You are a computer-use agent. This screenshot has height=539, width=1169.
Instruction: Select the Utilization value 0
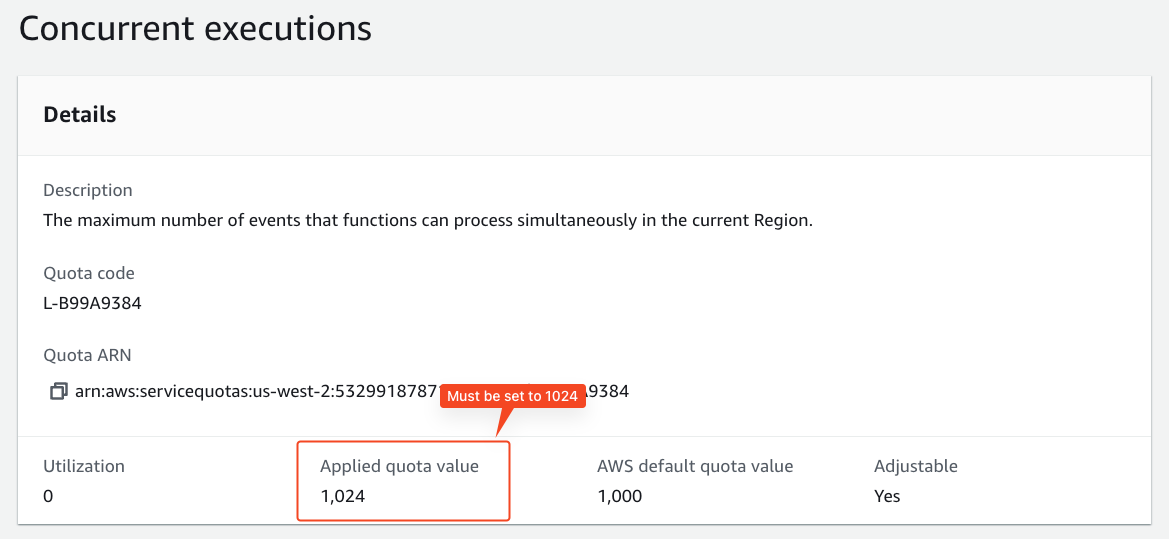[x=48, y=496]
